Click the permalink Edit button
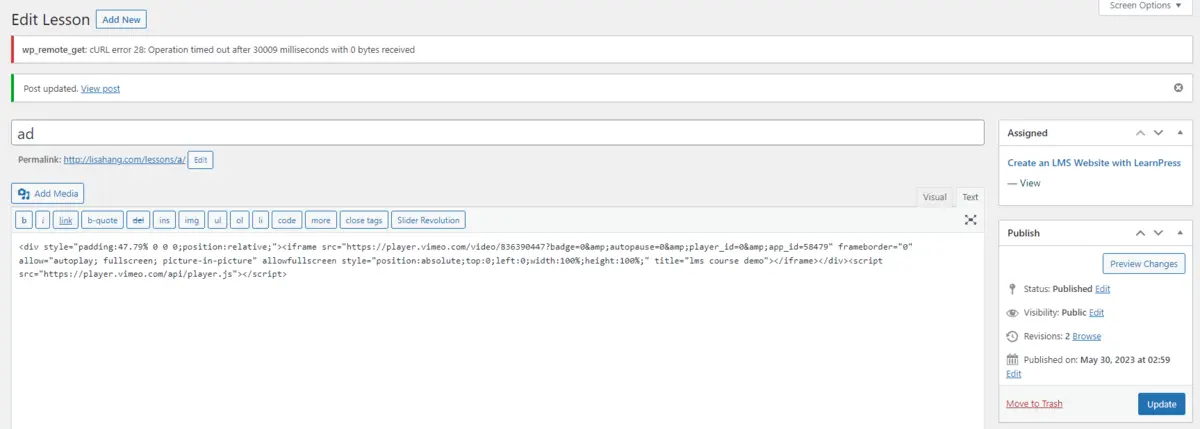Image resolution: width=1200 pixels, height=429 pixels. 200,160
